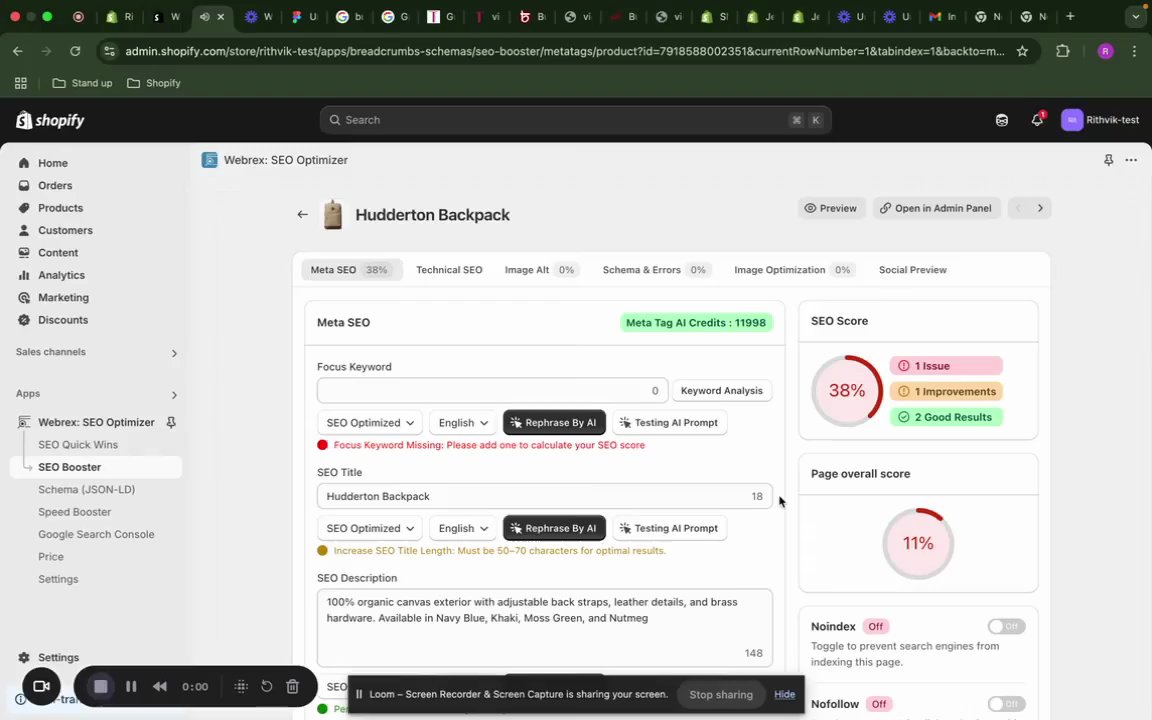Open Schema (JSON-LD) in sidebar
The height and width of the screenshot is (720, 1152).
(87, 489)
